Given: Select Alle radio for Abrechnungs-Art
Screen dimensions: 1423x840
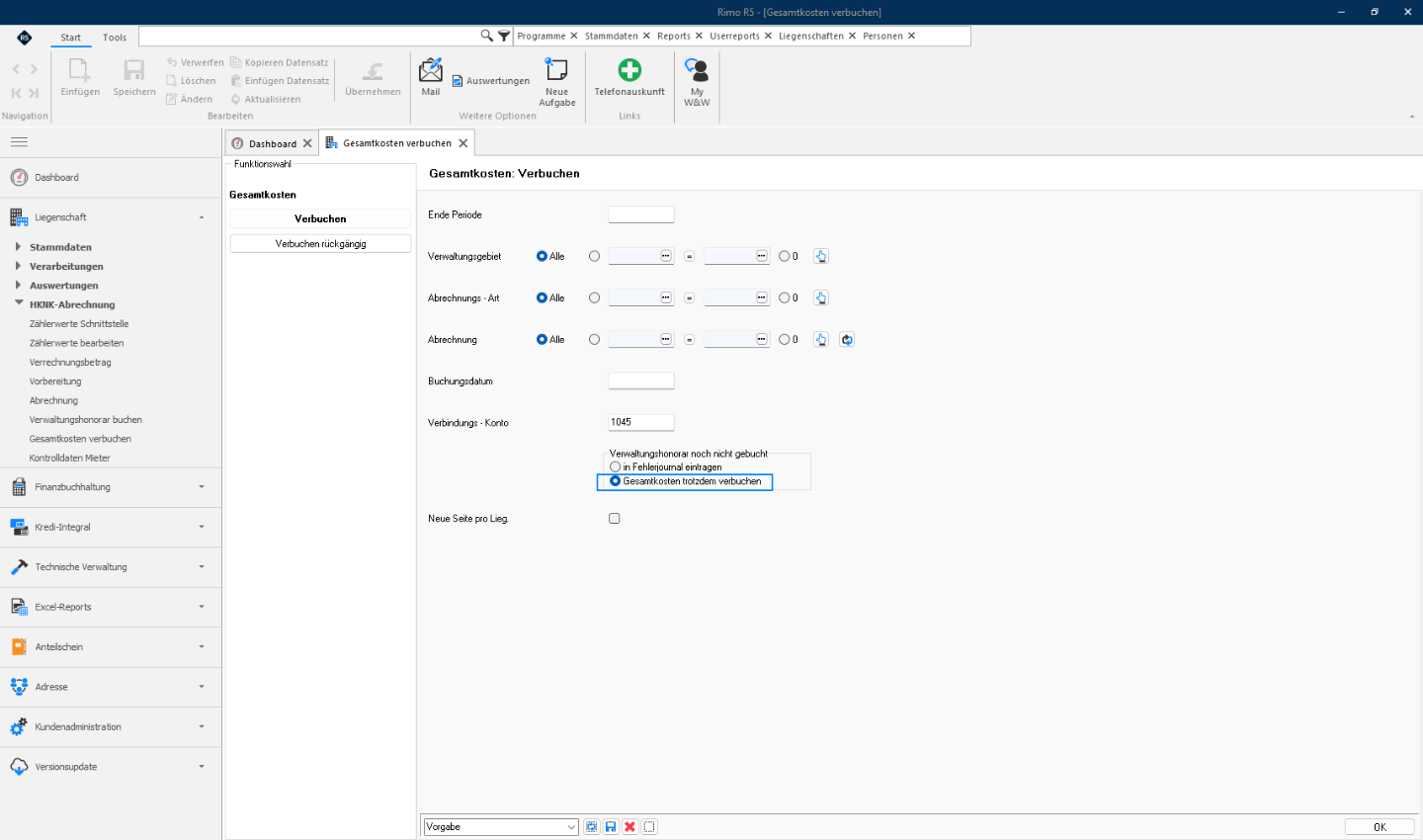Looking at the screenshot, I should click(542, 297).
